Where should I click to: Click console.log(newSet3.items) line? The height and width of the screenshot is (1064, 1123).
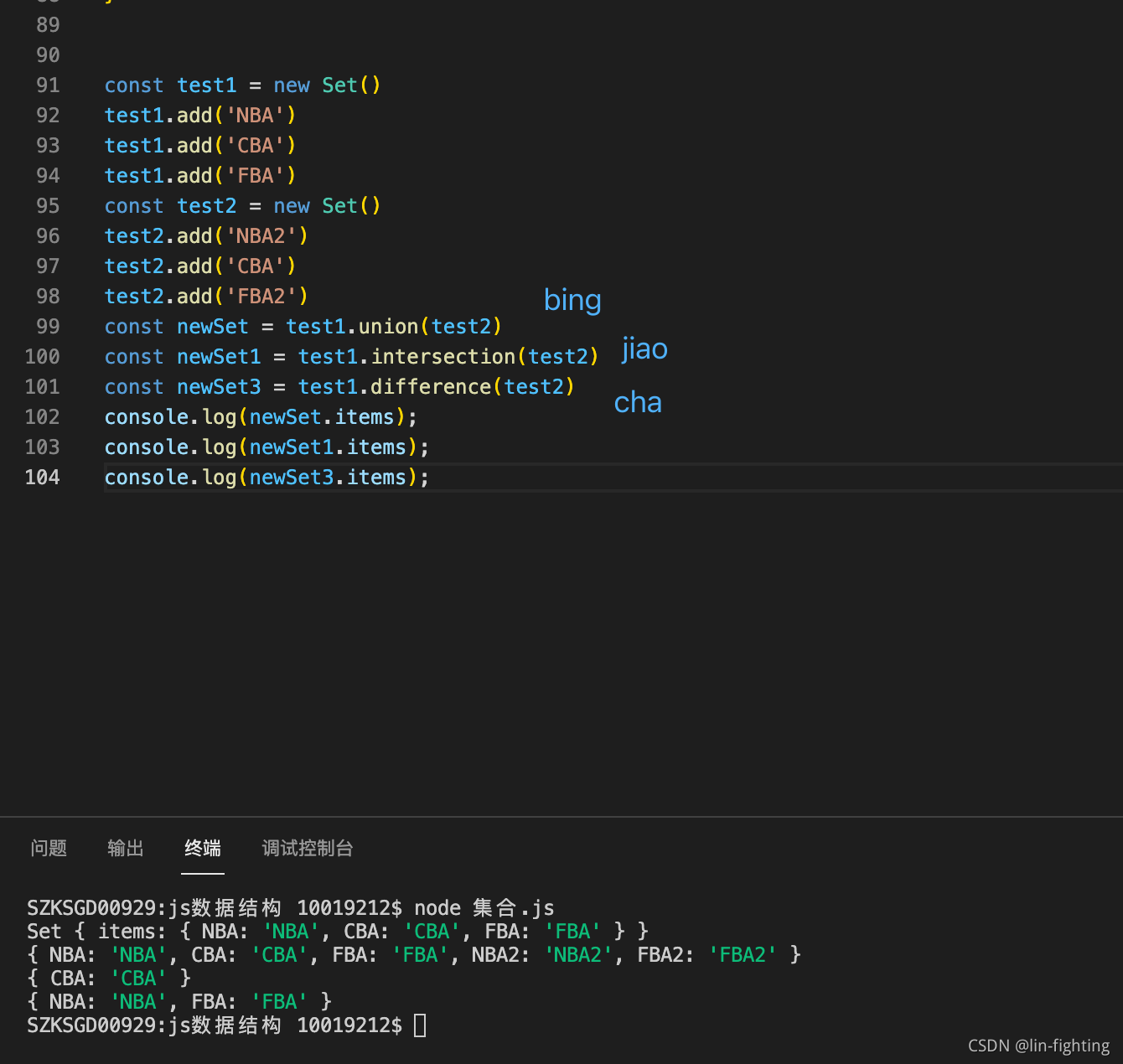tap(267, 478)
